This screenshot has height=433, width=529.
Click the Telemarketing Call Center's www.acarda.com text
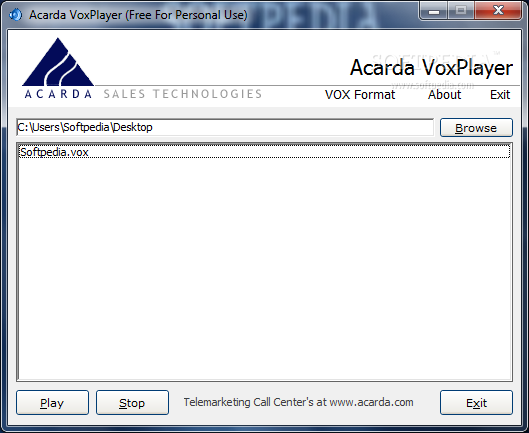pos(298,402)
